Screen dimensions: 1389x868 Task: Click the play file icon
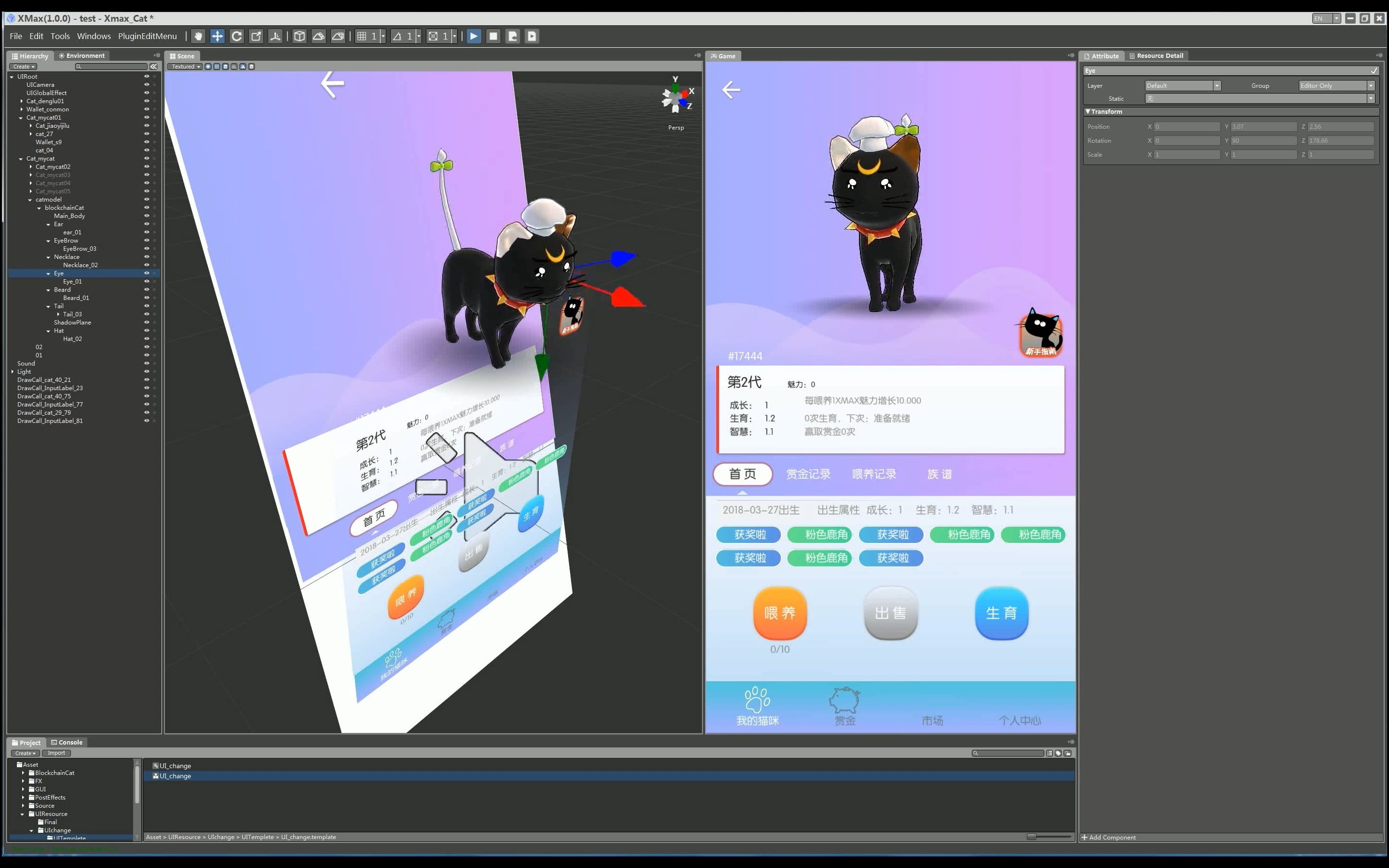click(532, 36)
